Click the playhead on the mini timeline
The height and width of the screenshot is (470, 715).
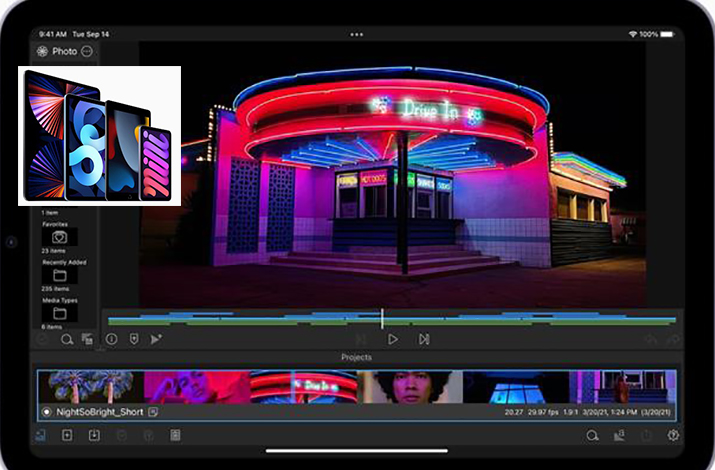coord(382,319)
